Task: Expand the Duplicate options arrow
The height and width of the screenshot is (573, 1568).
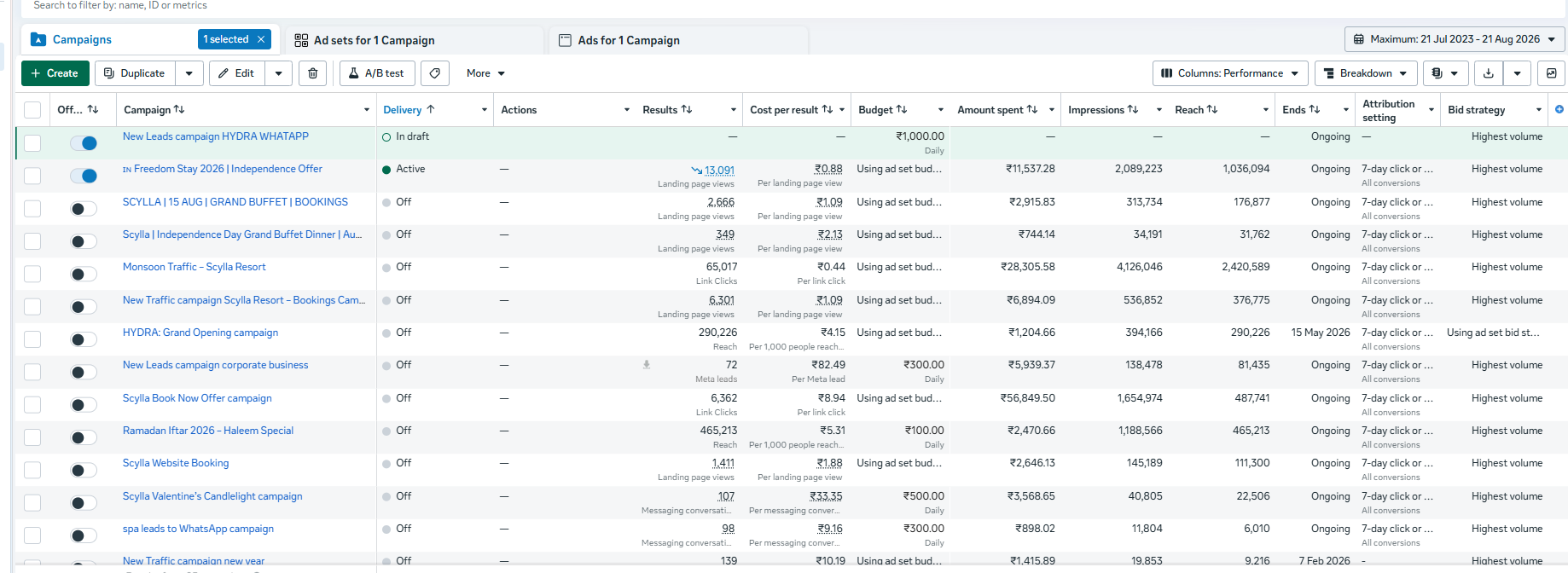Action: click(x=189, y=73)
